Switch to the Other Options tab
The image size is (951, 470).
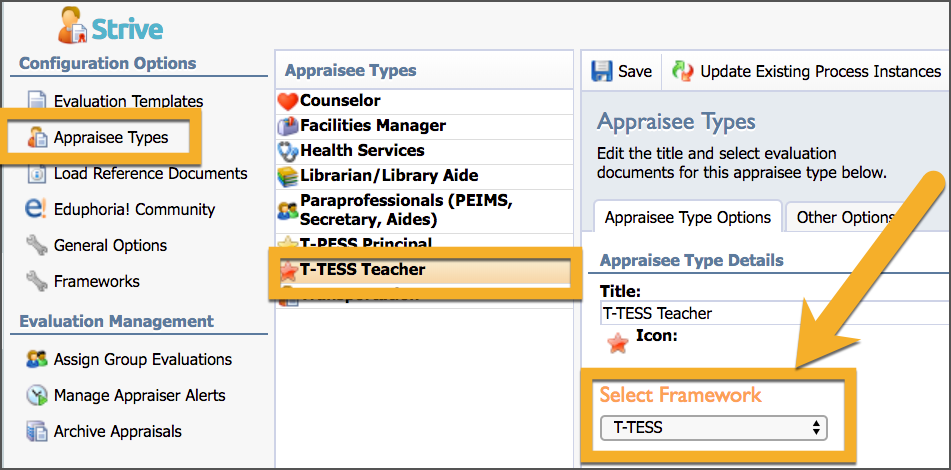(846, 217)
